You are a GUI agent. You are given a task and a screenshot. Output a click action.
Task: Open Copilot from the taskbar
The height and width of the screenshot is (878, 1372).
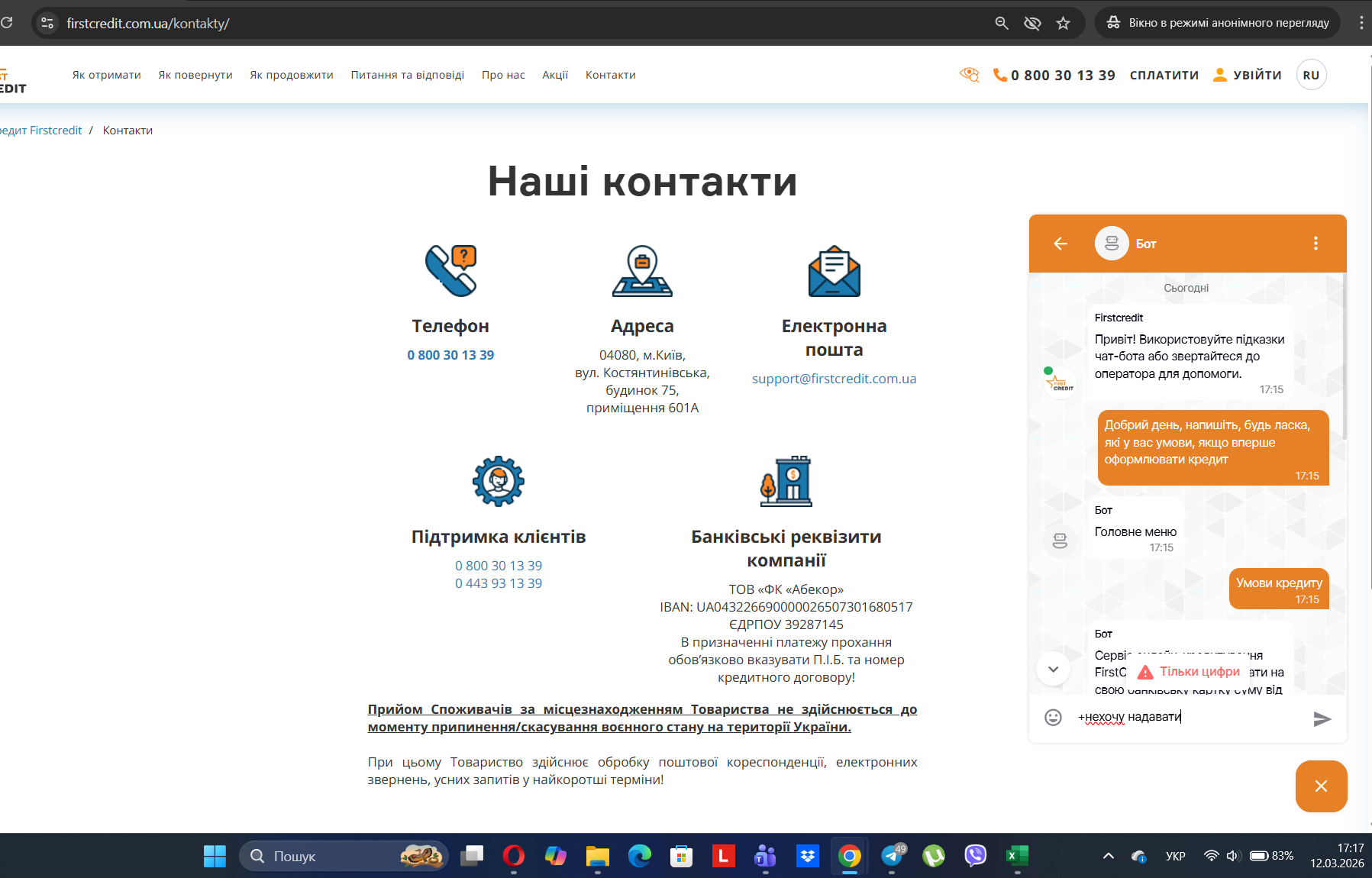click(556, 856)
